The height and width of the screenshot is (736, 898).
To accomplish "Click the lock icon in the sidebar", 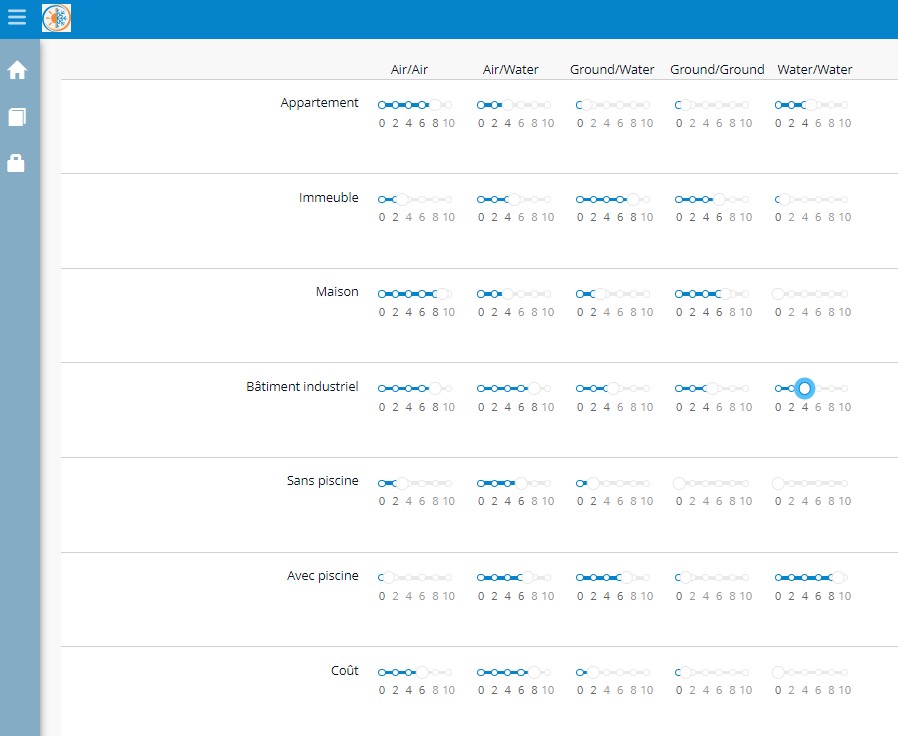I will [17, 163].
